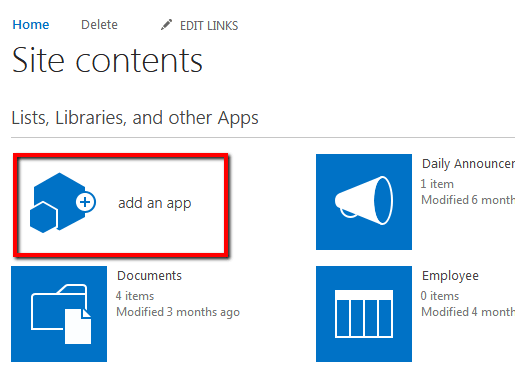Click the Site contents page title
Viewport: 515px width, 366px height.
click(x=107, y=60)
